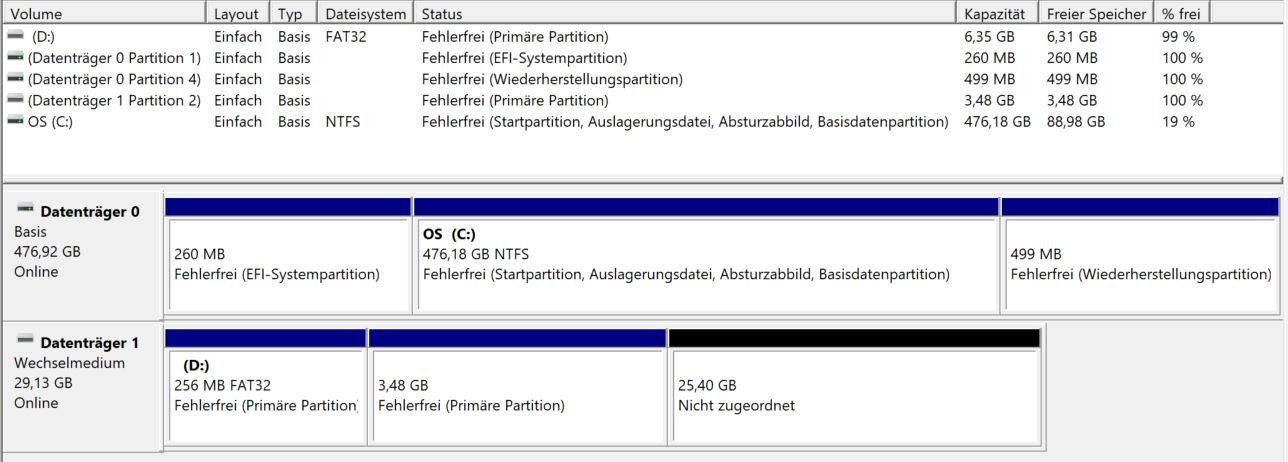This screenshot has height=462, width=1288.
Task: Sort the list by Dateisystem column
Action: [366, 14]
